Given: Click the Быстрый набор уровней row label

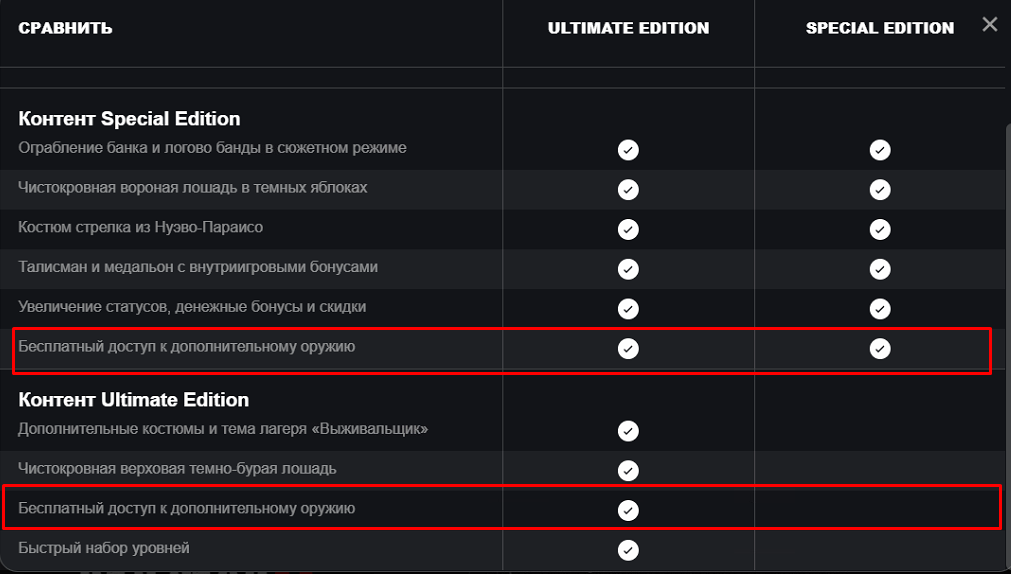Looking at the screenshot, I should pos(104,548).
